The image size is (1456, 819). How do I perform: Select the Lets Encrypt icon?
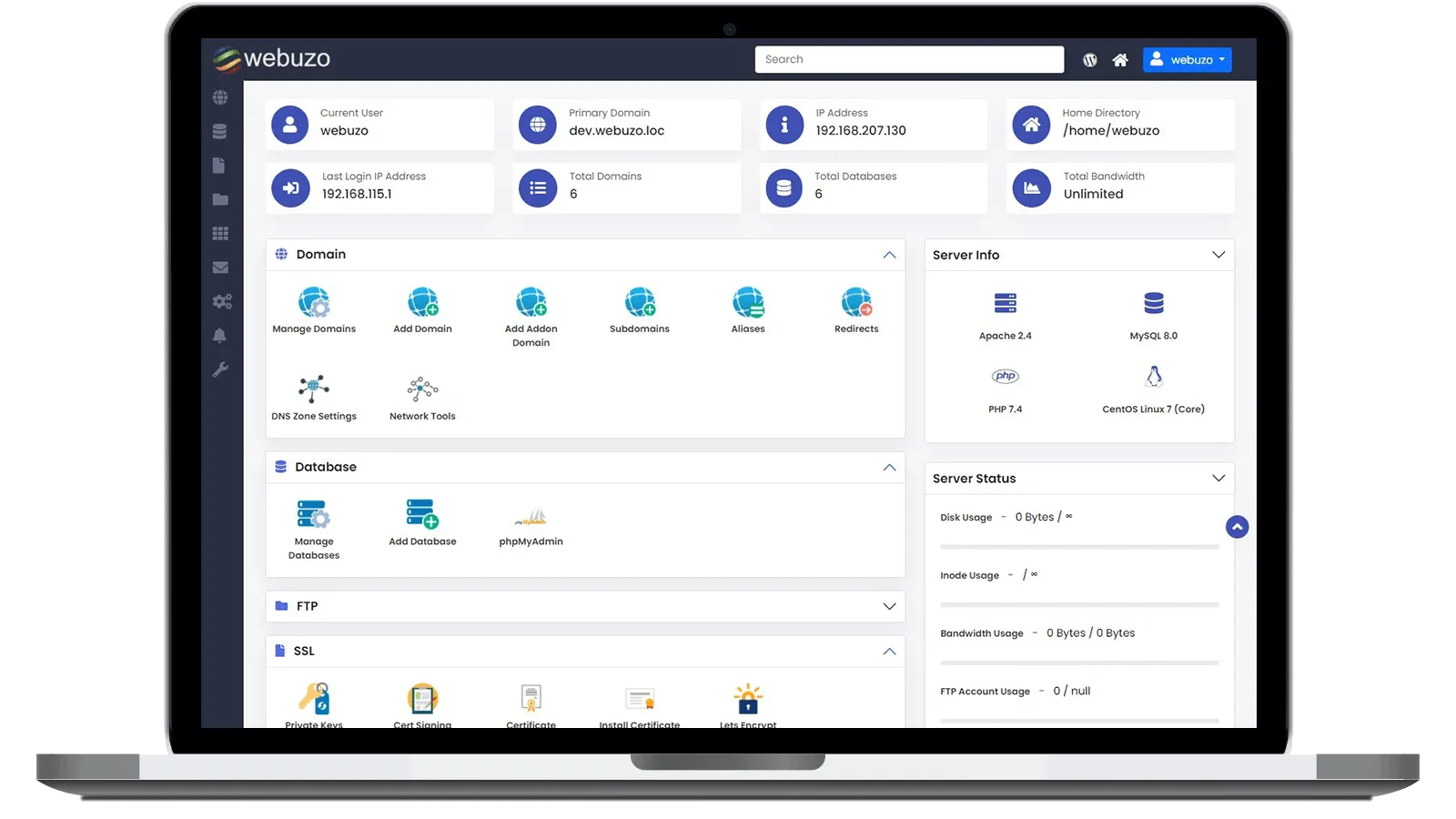click(747, 701)
